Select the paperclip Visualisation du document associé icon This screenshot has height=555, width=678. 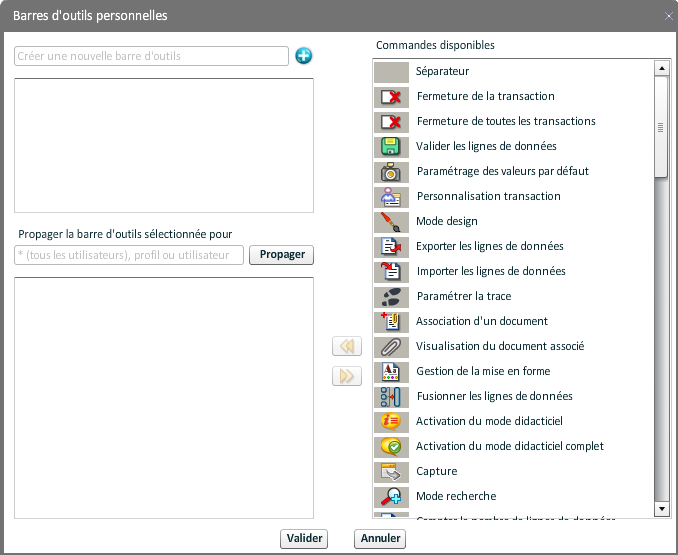[x=392, y=347]
